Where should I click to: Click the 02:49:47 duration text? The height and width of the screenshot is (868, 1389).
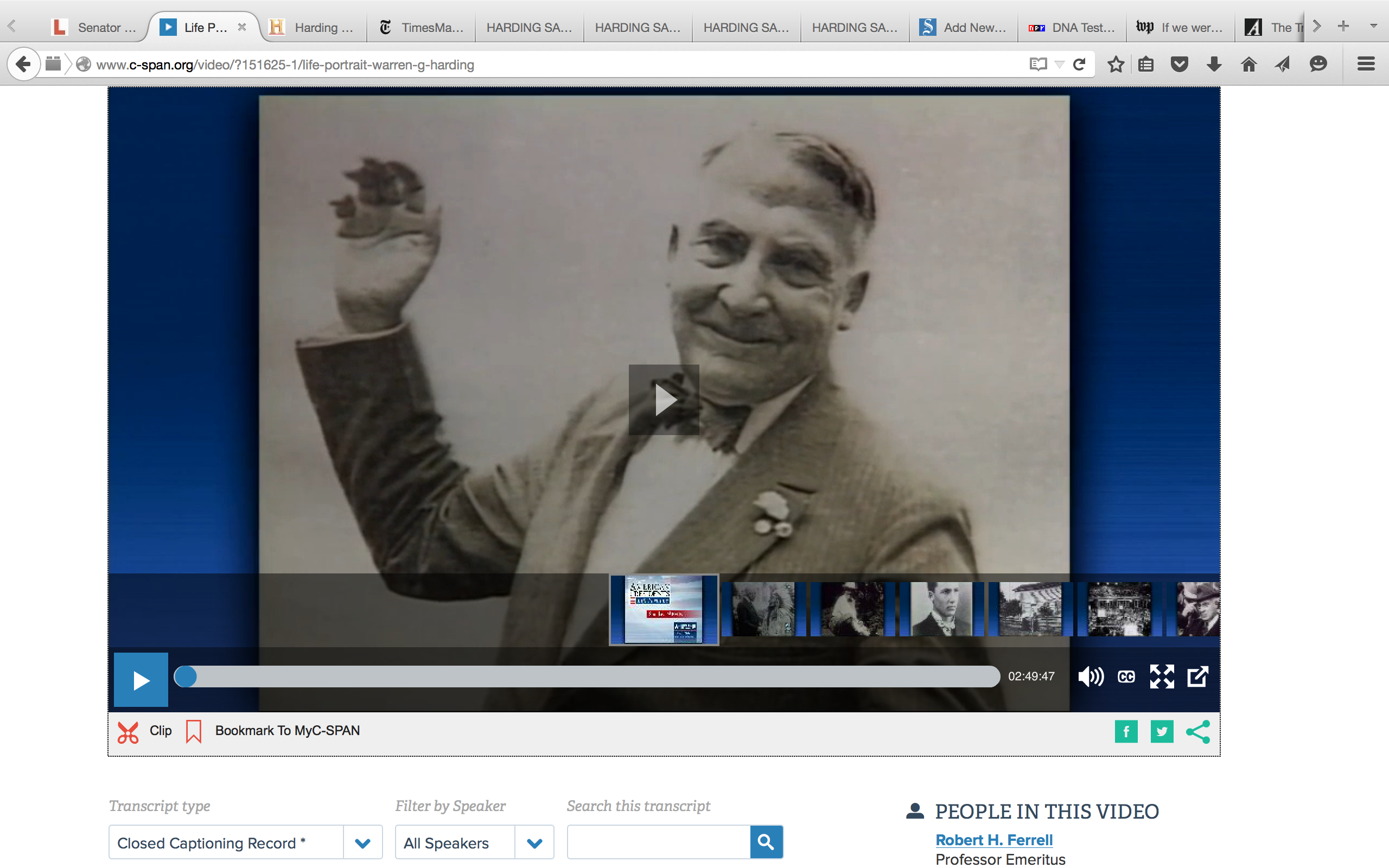pyautogui.click(x=1031, y=676)
